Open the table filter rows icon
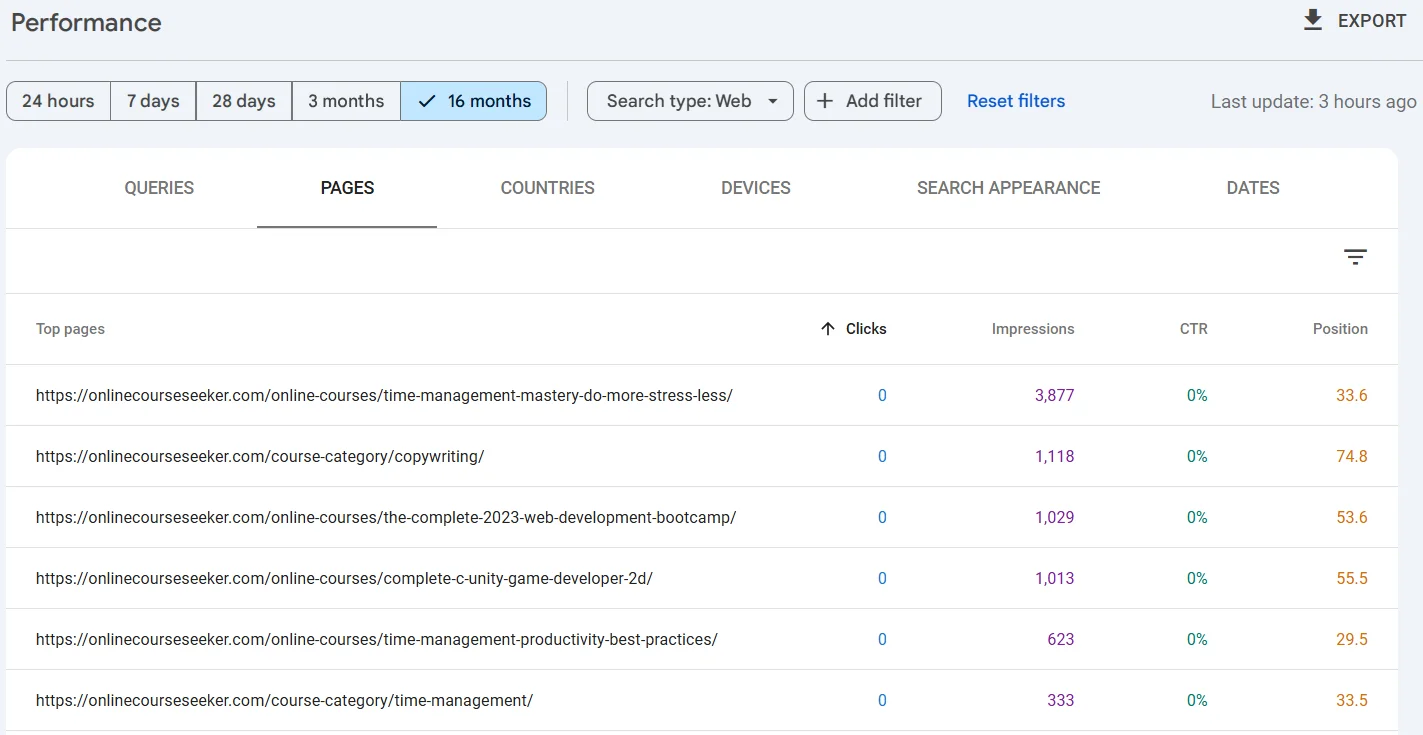Image resolution: width=1423 pixels, height=735 pixels. point(1355,258)
